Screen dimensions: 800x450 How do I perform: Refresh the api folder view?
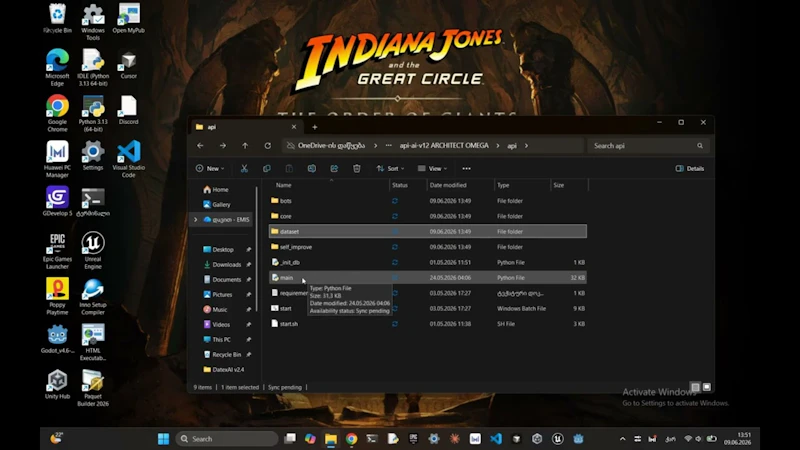267,145
